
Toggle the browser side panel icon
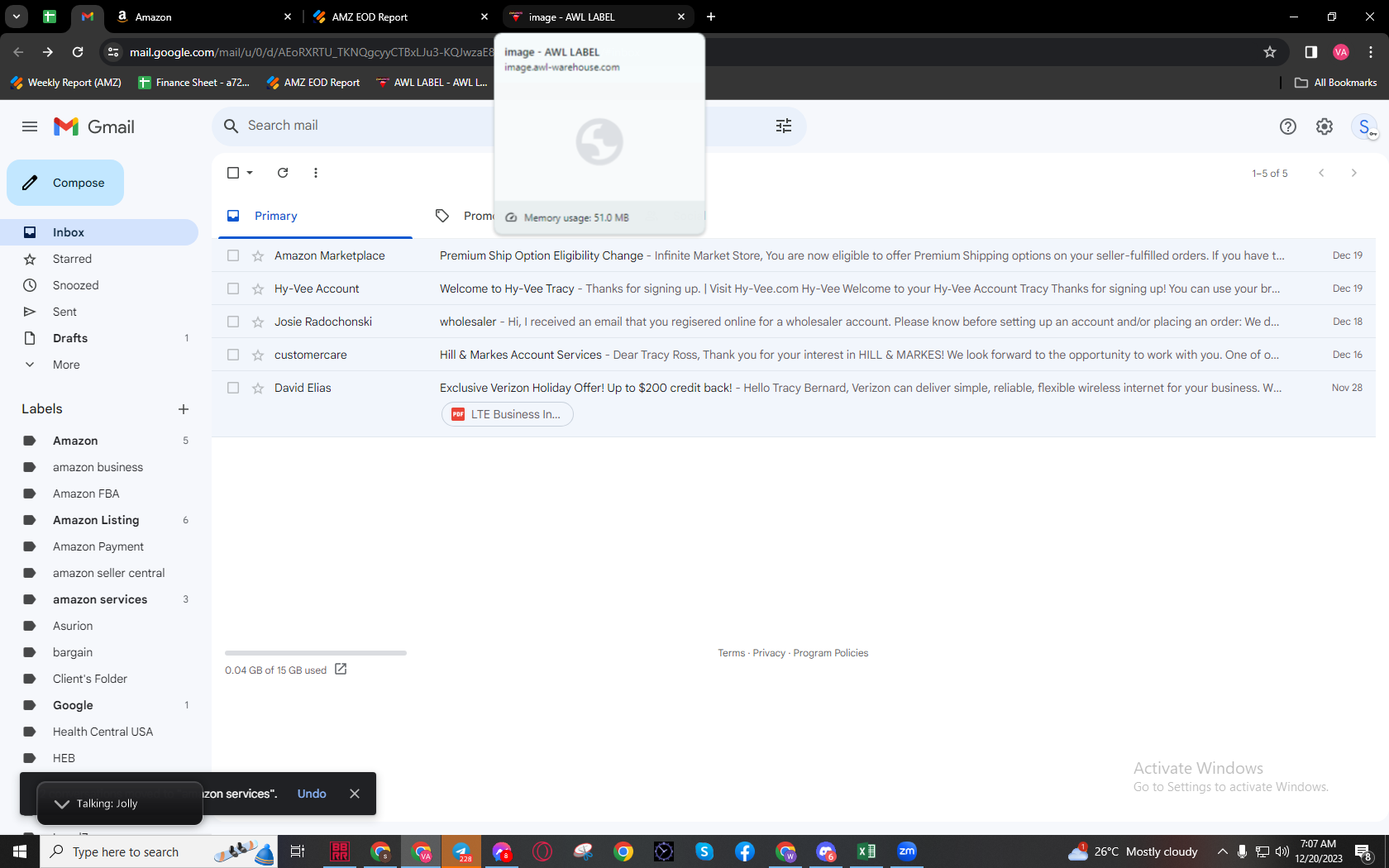(1310, 52)
